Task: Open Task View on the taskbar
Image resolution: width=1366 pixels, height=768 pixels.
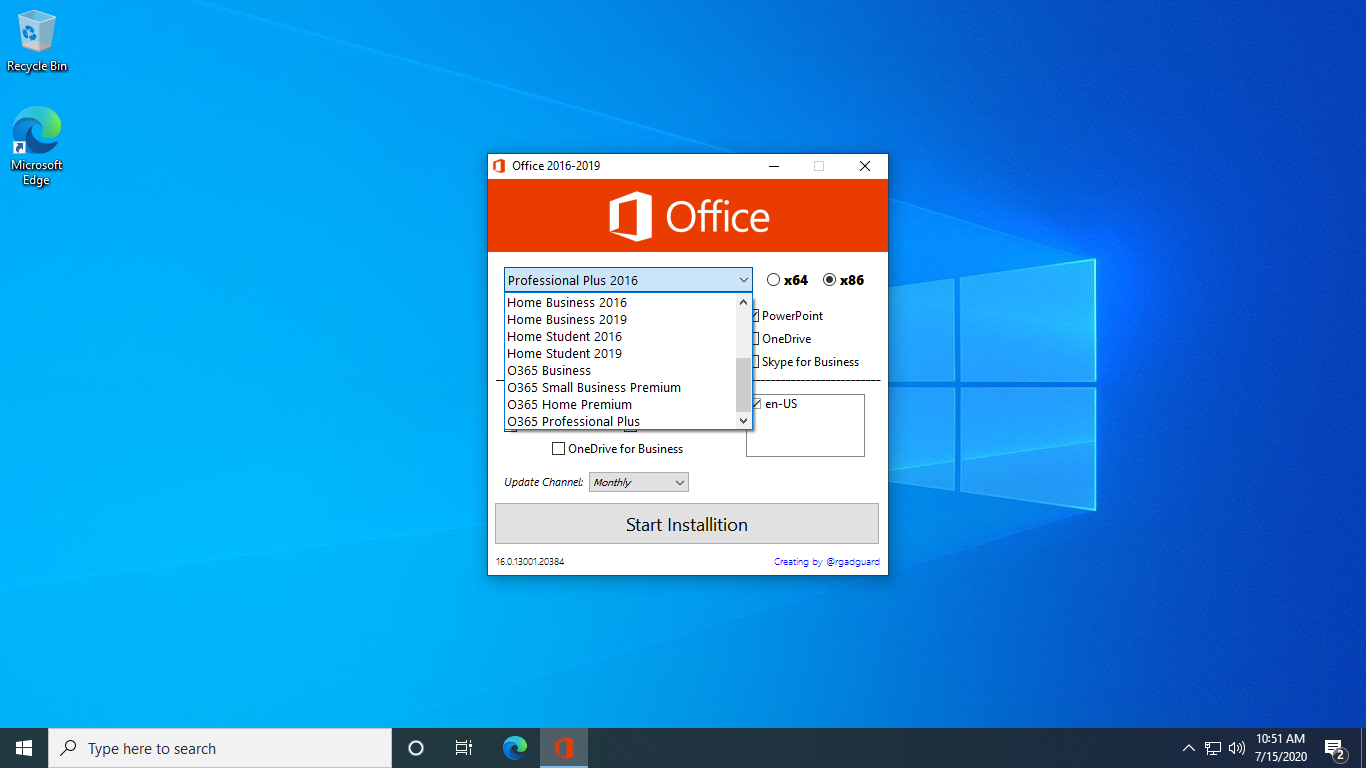Action: tap(464, 748)
